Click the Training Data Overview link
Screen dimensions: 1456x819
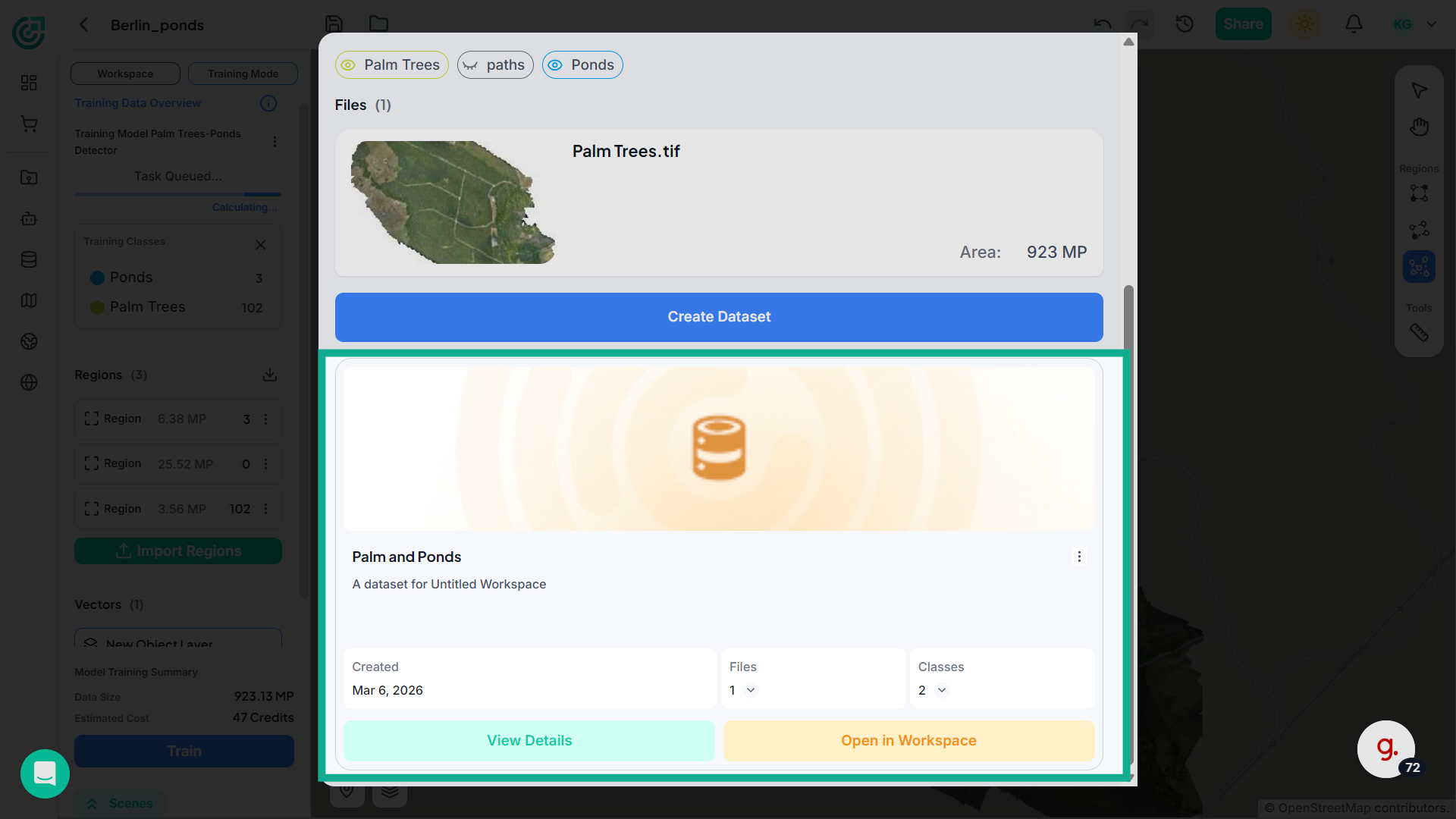point(137,103)
